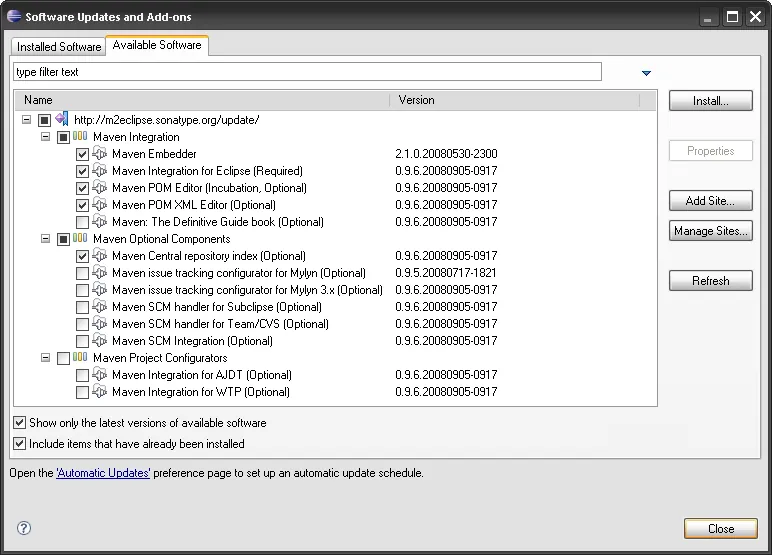
Task: Click the Mylyn (Optional) 0.9.5 configurator icon
Action: pos(99,272)
